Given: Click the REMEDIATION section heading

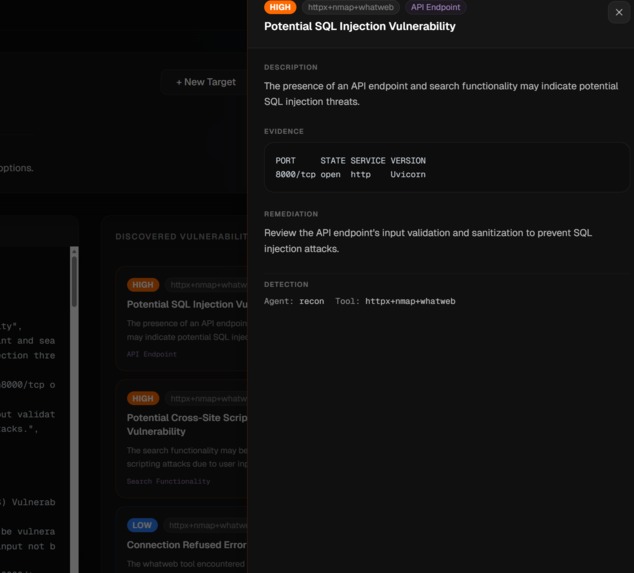Looking at the screenshot, I should point(291,214).
